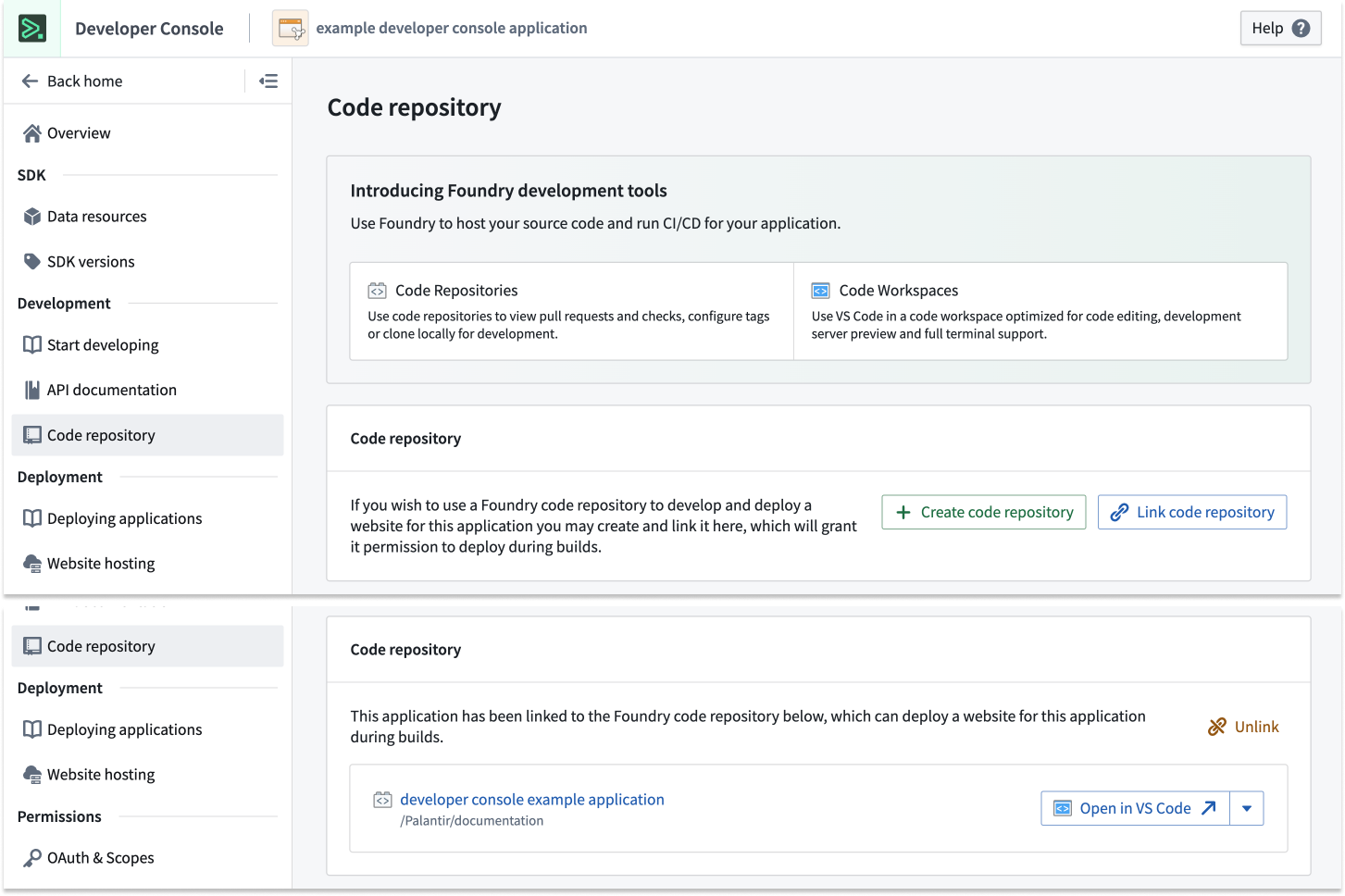
Task: Click the Developer Console logo icon
Action: [32, 29]
